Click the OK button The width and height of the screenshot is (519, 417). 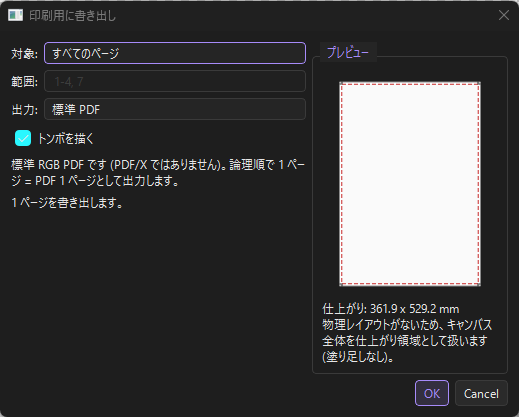(x=432, y=393)
